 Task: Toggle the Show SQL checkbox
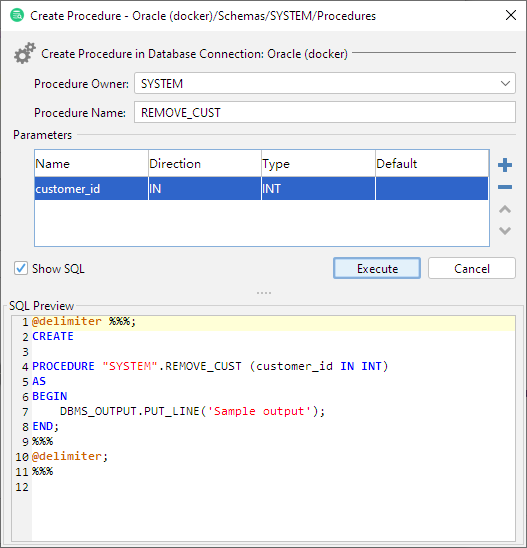[21, 268]
